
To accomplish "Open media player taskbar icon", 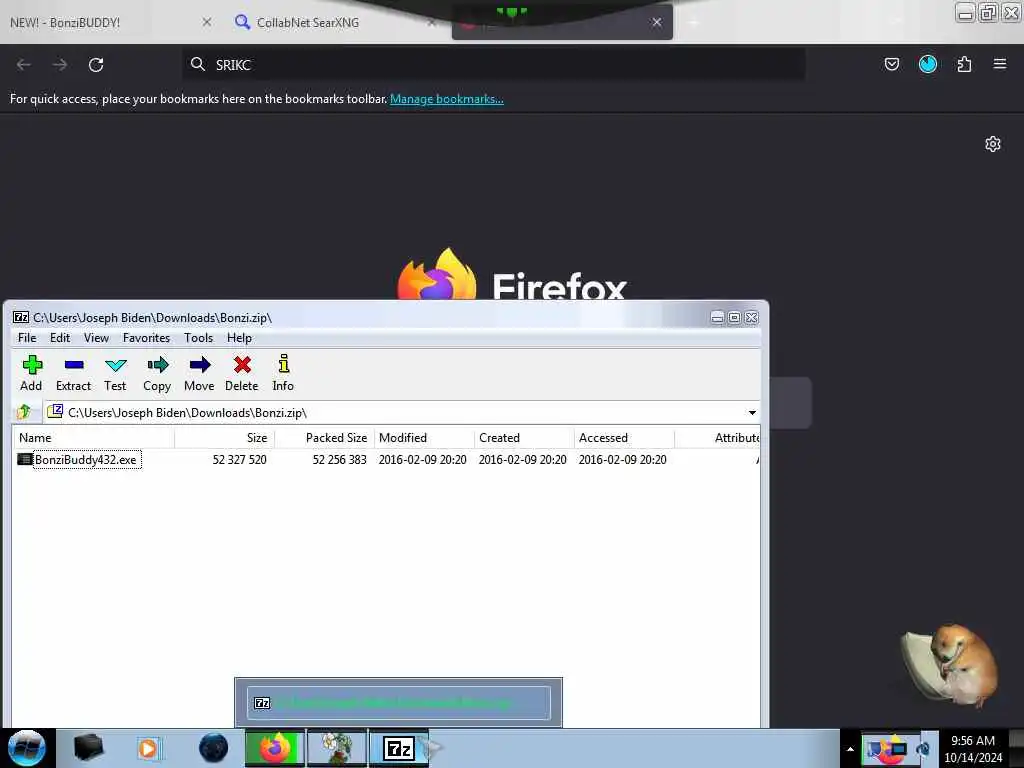I will tap(148, 748).
